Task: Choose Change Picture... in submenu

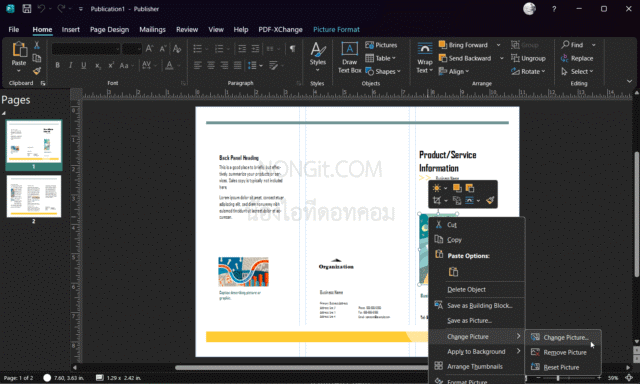Action: (563, 337)
